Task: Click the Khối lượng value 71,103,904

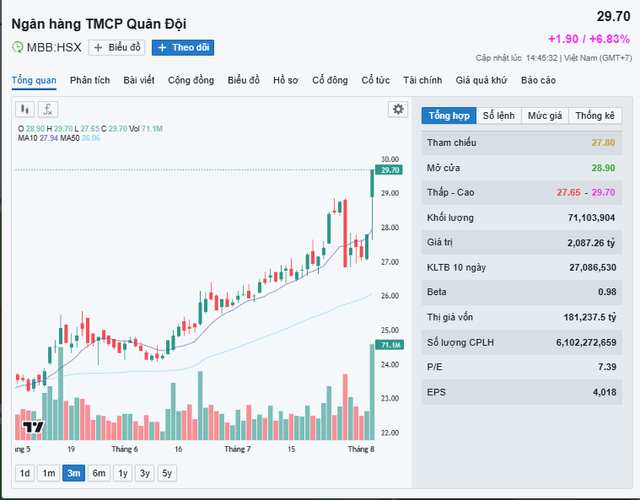Action: click(591, 218)
